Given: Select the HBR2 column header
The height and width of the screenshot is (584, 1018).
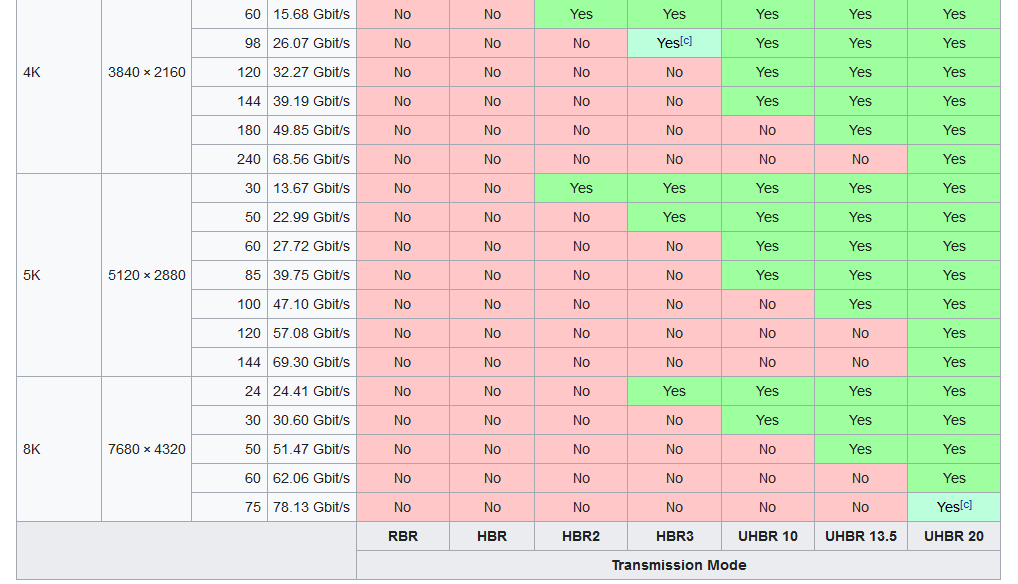Looking at the screenshot, I should click(581, 537).
